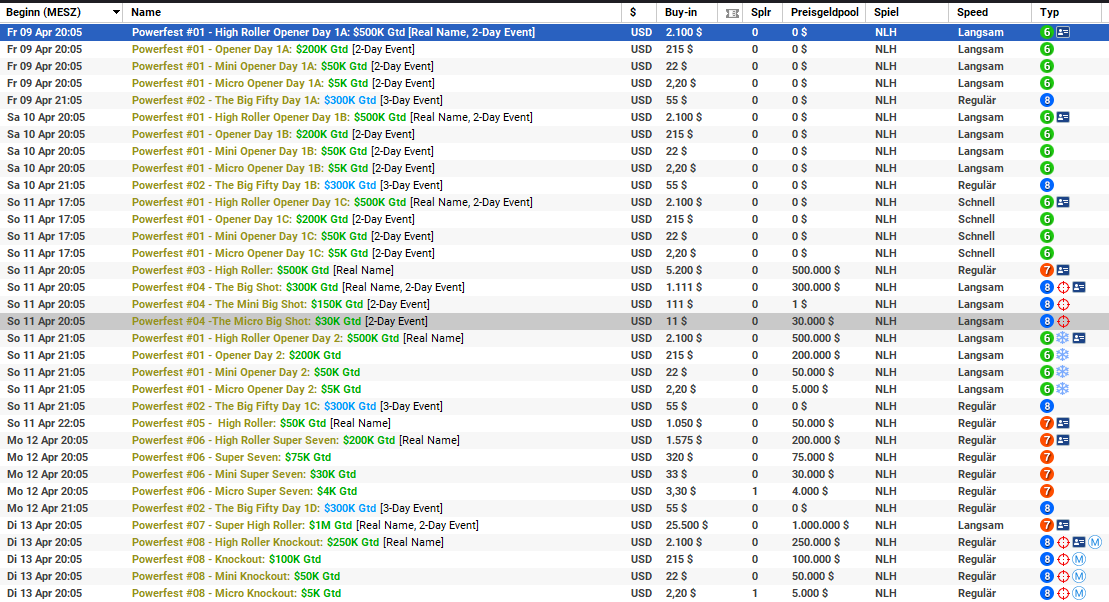This screenshot has height=602, width=1109.
Task: Sort by the Splr column header
Action: (x=761, y=13)
